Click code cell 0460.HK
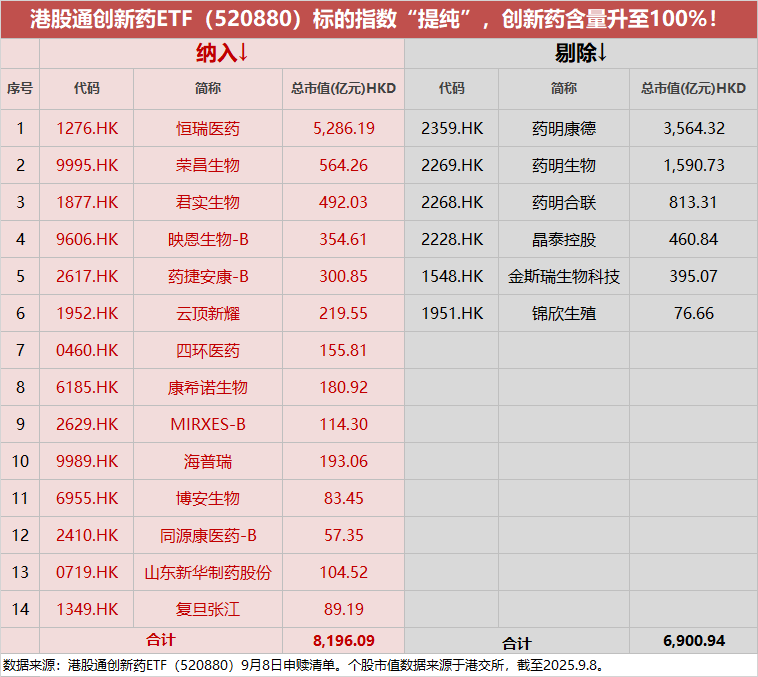The height and width of the screenshot is (677, 758). [87, 350]
